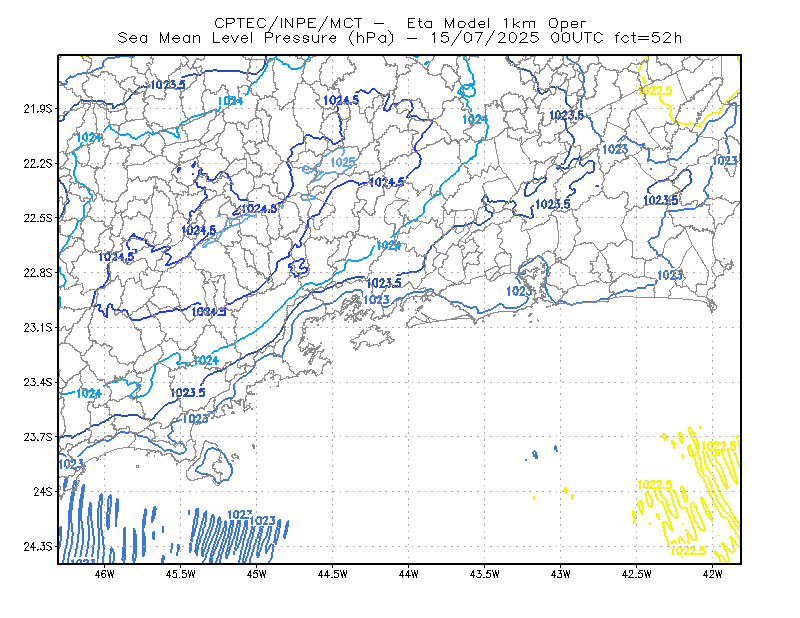Click the 22.8S latitude axis label
Image resolution: width=800 pixels, height=618 pixels.
[x=38, y=273]
